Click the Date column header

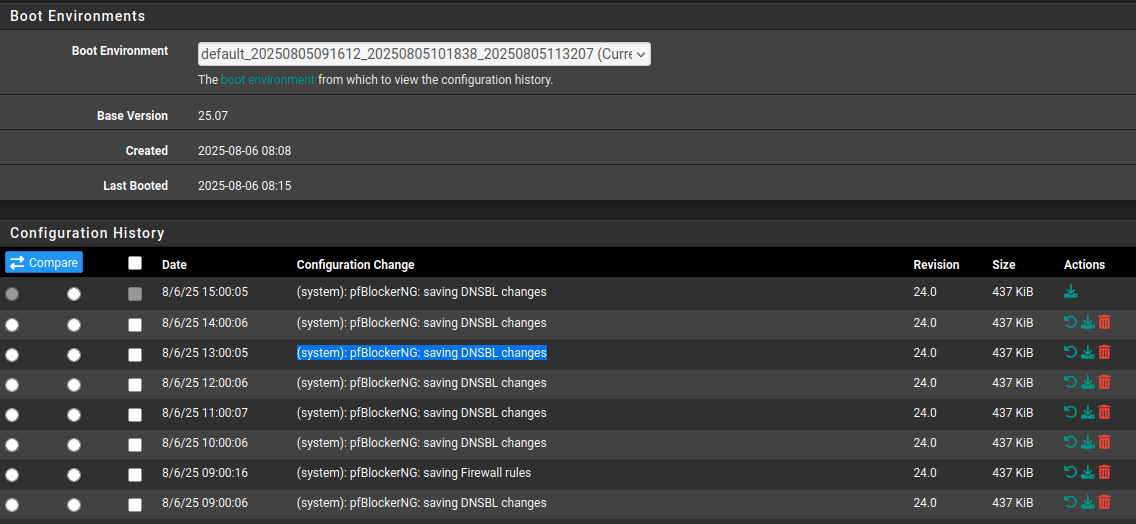tap(174, 265)
